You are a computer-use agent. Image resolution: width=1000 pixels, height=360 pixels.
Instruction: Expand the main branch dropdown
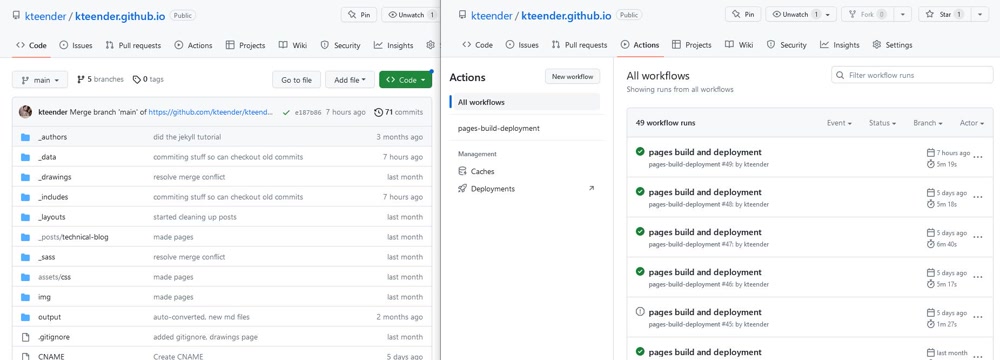40,80
